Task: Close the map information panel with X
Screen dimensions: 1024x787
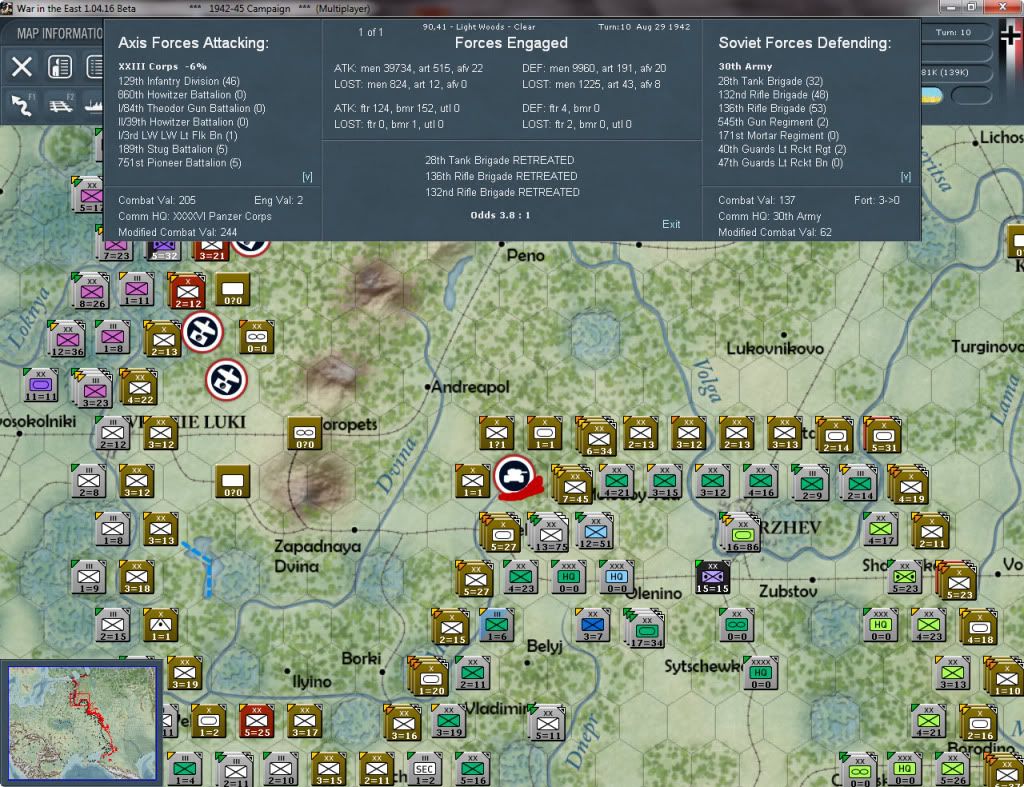Action: click(22, 67)
